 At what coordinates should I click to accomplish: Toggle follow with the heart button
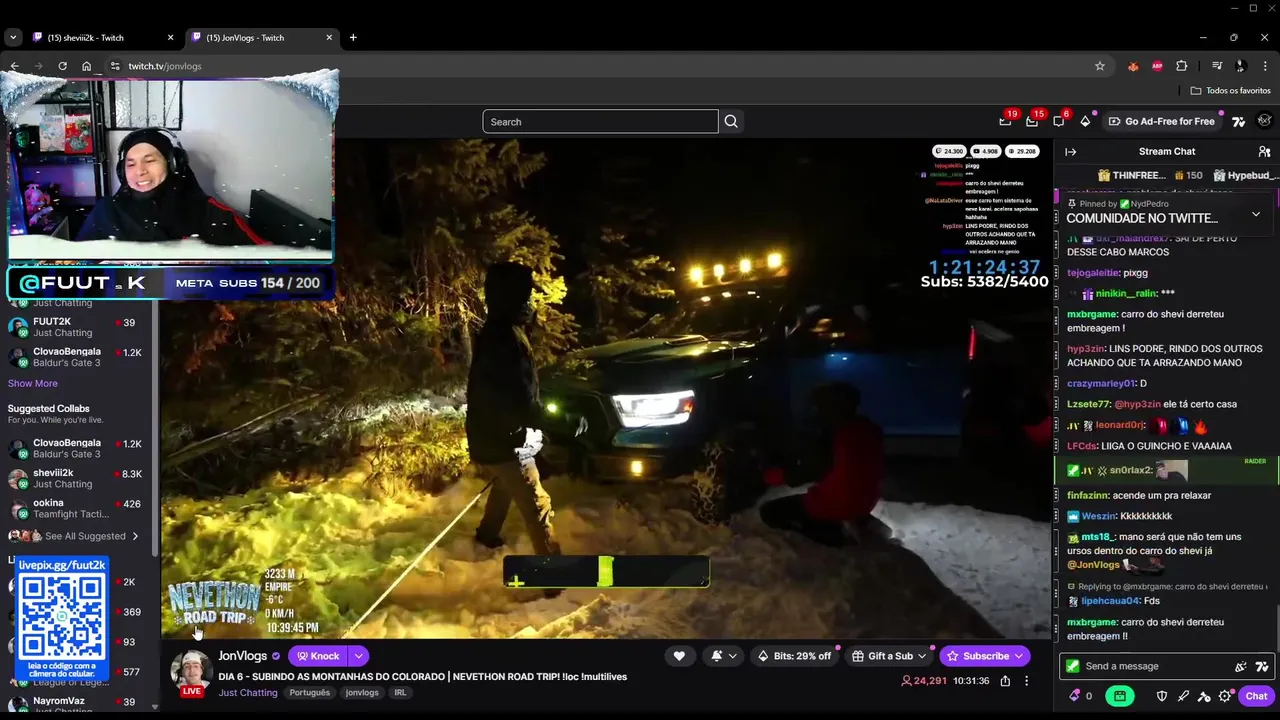[x=679, y=656]
